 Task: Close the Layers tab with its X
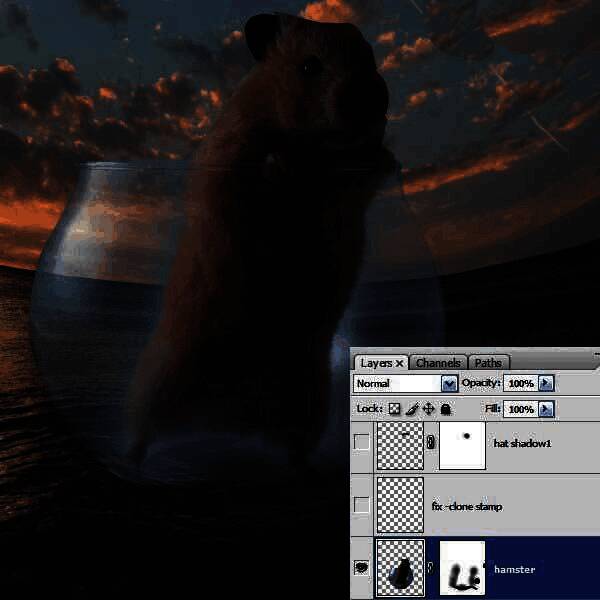[x=400, y=363]
